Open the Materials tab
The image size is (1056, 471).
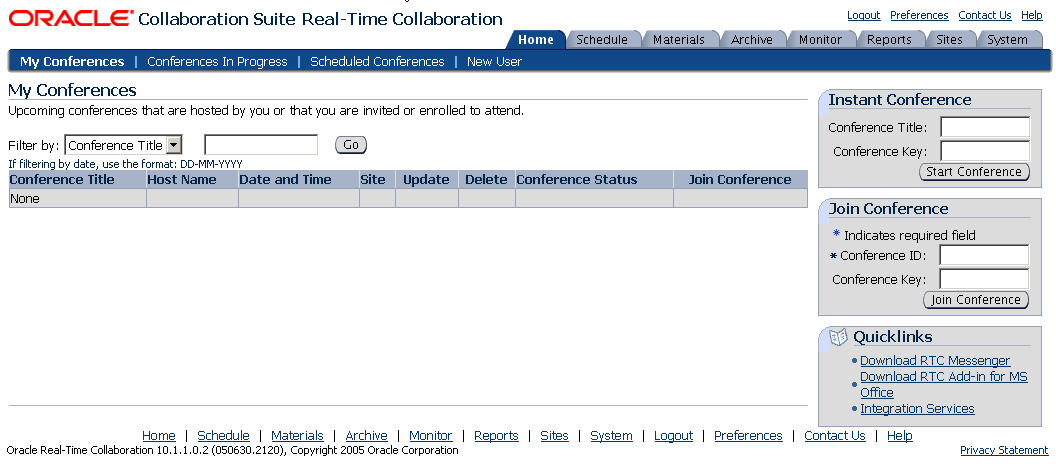click(x=678, y=40)
